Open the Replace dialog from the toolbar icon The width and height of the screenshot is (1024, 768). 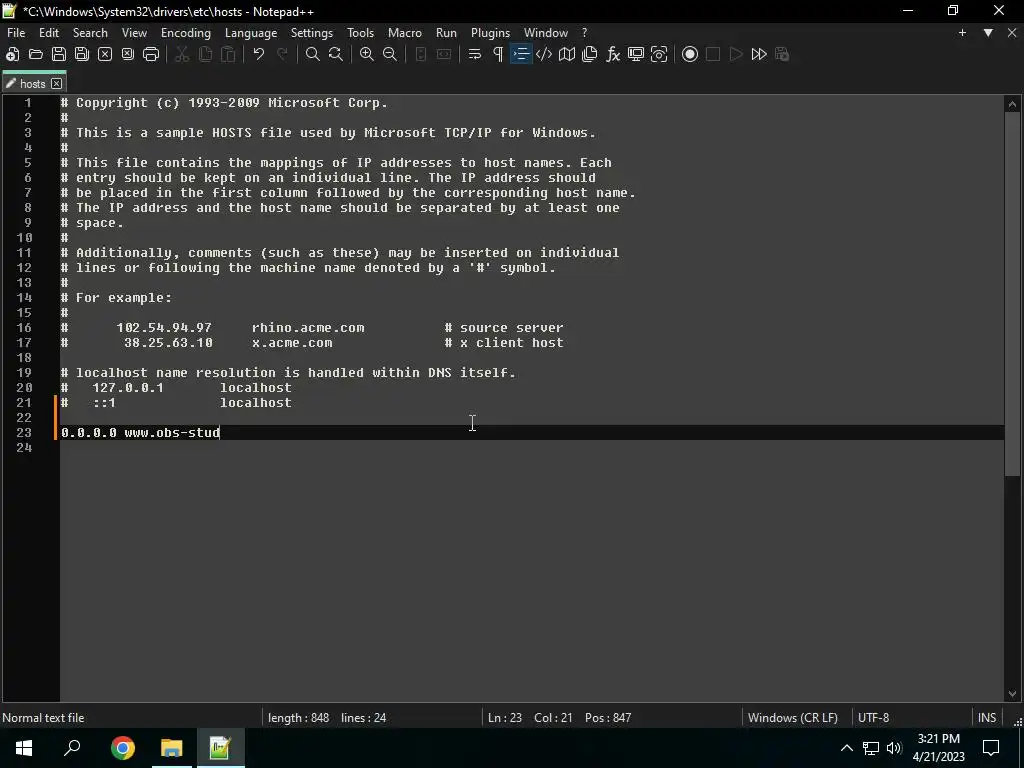pos(336,54)
